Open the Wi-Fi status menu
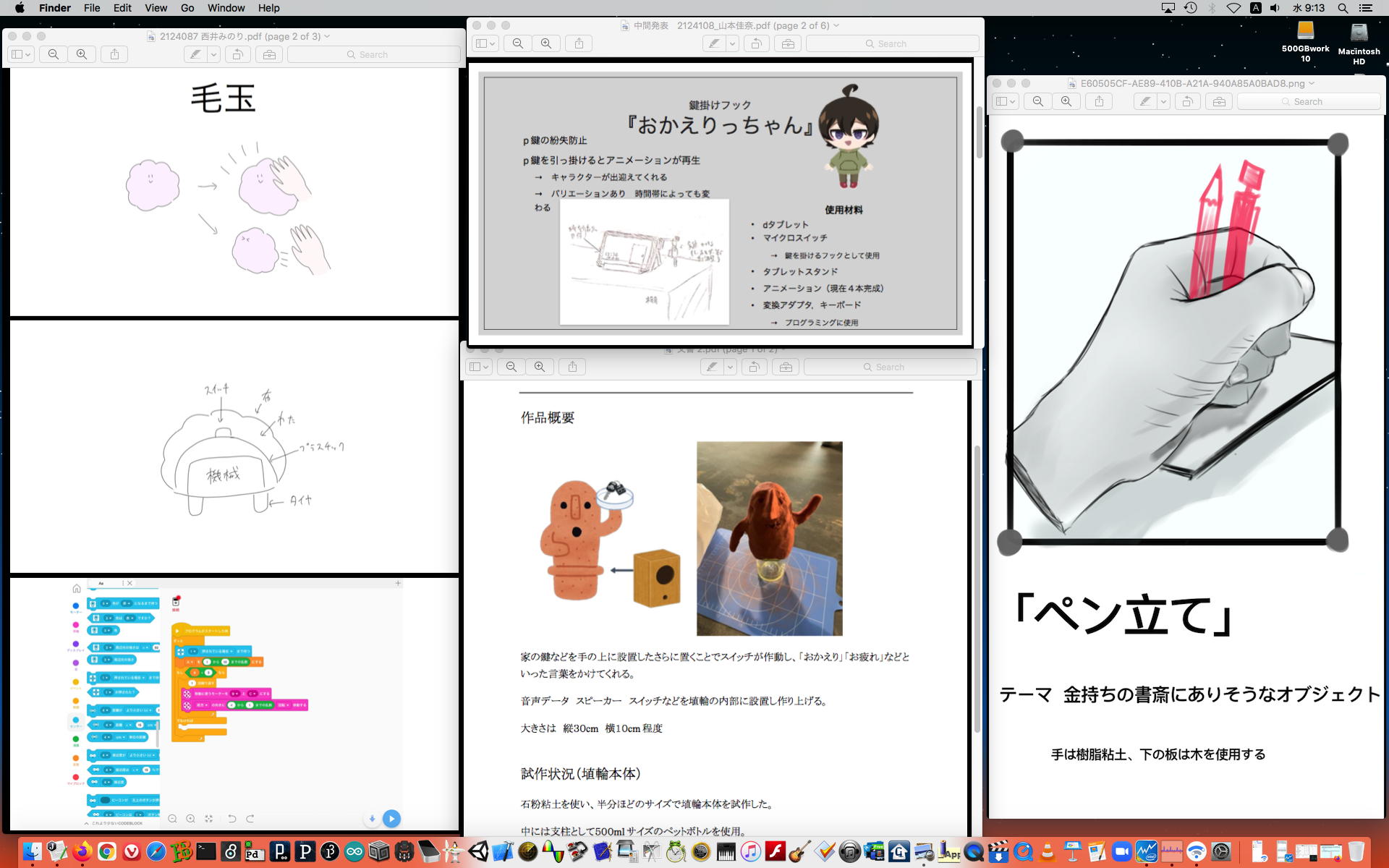Screen dimensions: 1389x868 pyautogui.click(x=1233, y=8)
